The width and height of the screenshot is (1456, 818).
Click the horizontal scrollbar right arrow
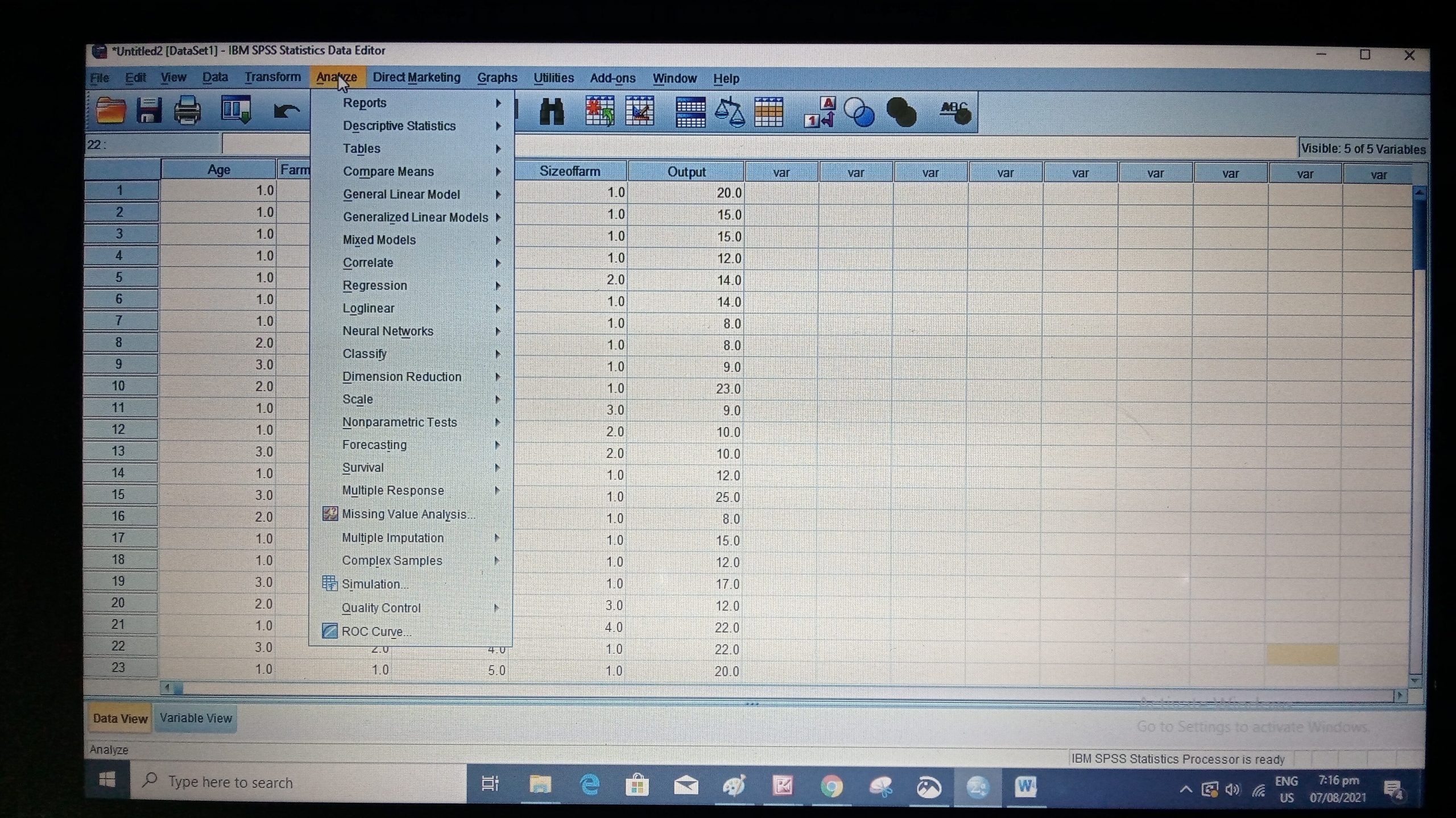1400,695
